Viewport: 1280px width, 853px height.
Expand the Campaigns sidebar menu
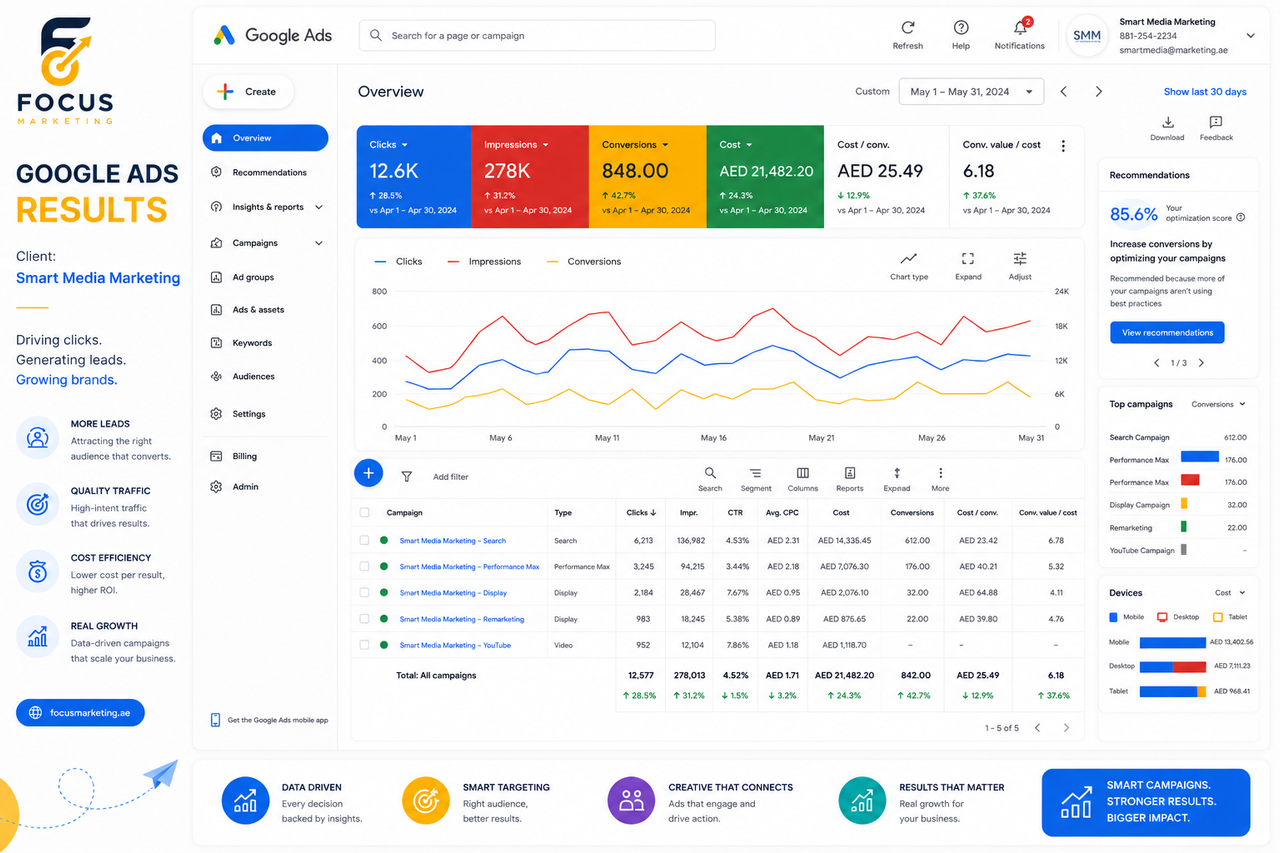tap(319, 243)
